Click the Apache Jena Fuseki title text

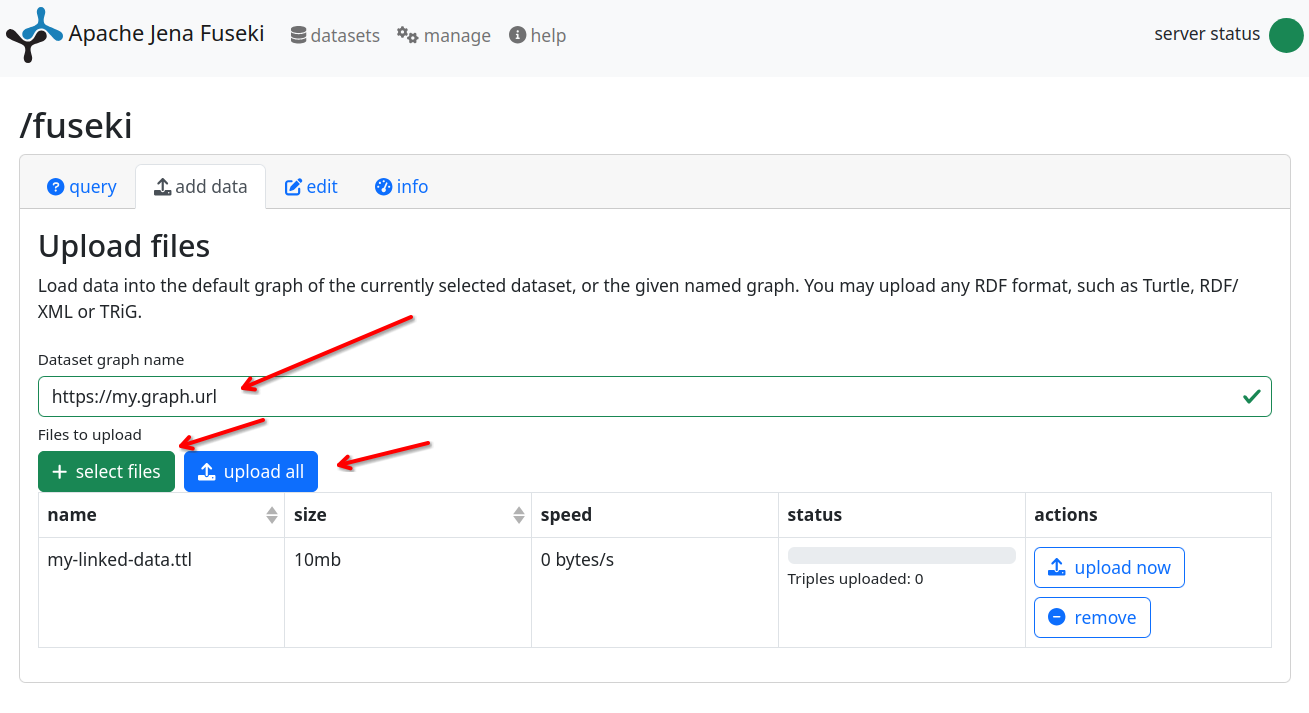[x=166, y=34]
